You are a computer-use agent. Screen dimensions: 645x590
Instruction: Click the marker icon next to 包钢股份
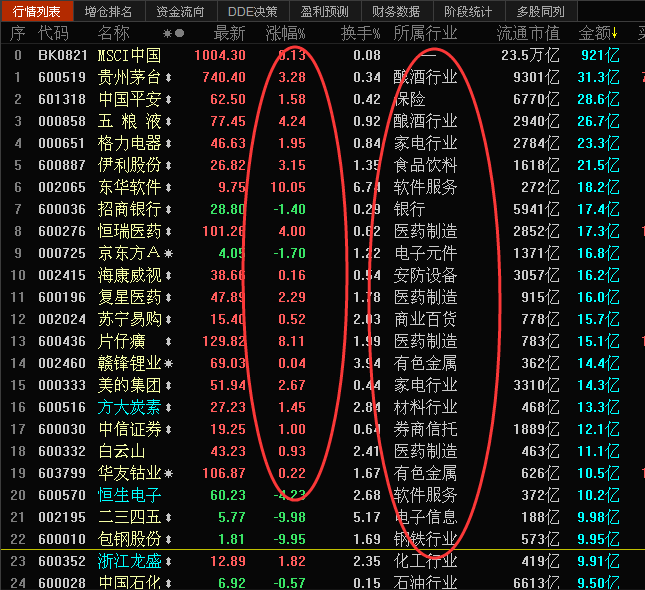[168, 539]
